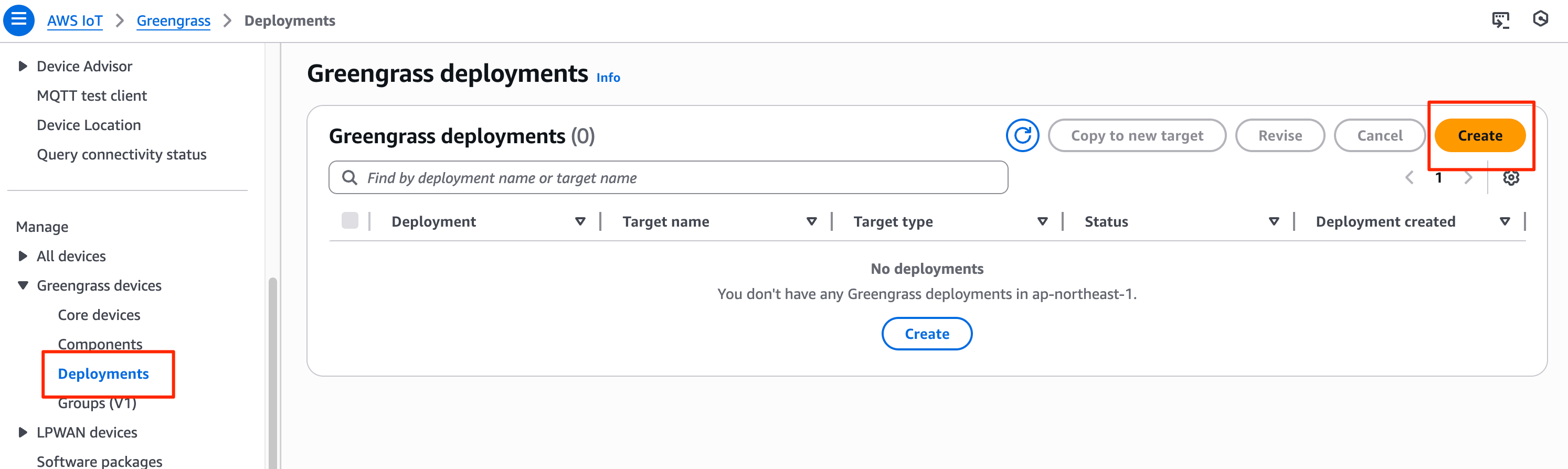Collapse the Greengrass devices section
1568x469 pixels.
click(x=22, y=285)
